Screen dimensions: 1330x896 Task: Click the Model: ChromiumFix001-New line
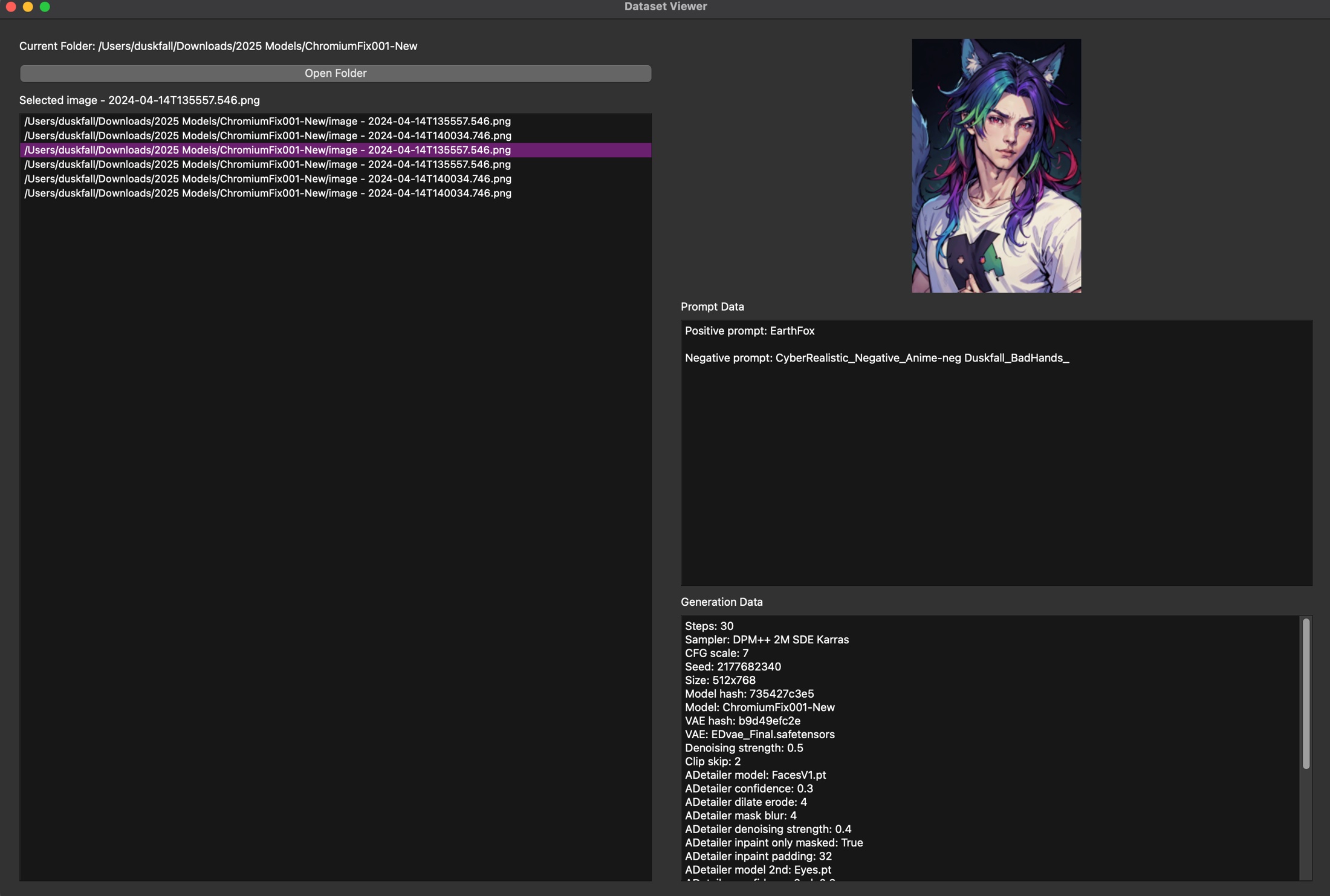(760, 707)
